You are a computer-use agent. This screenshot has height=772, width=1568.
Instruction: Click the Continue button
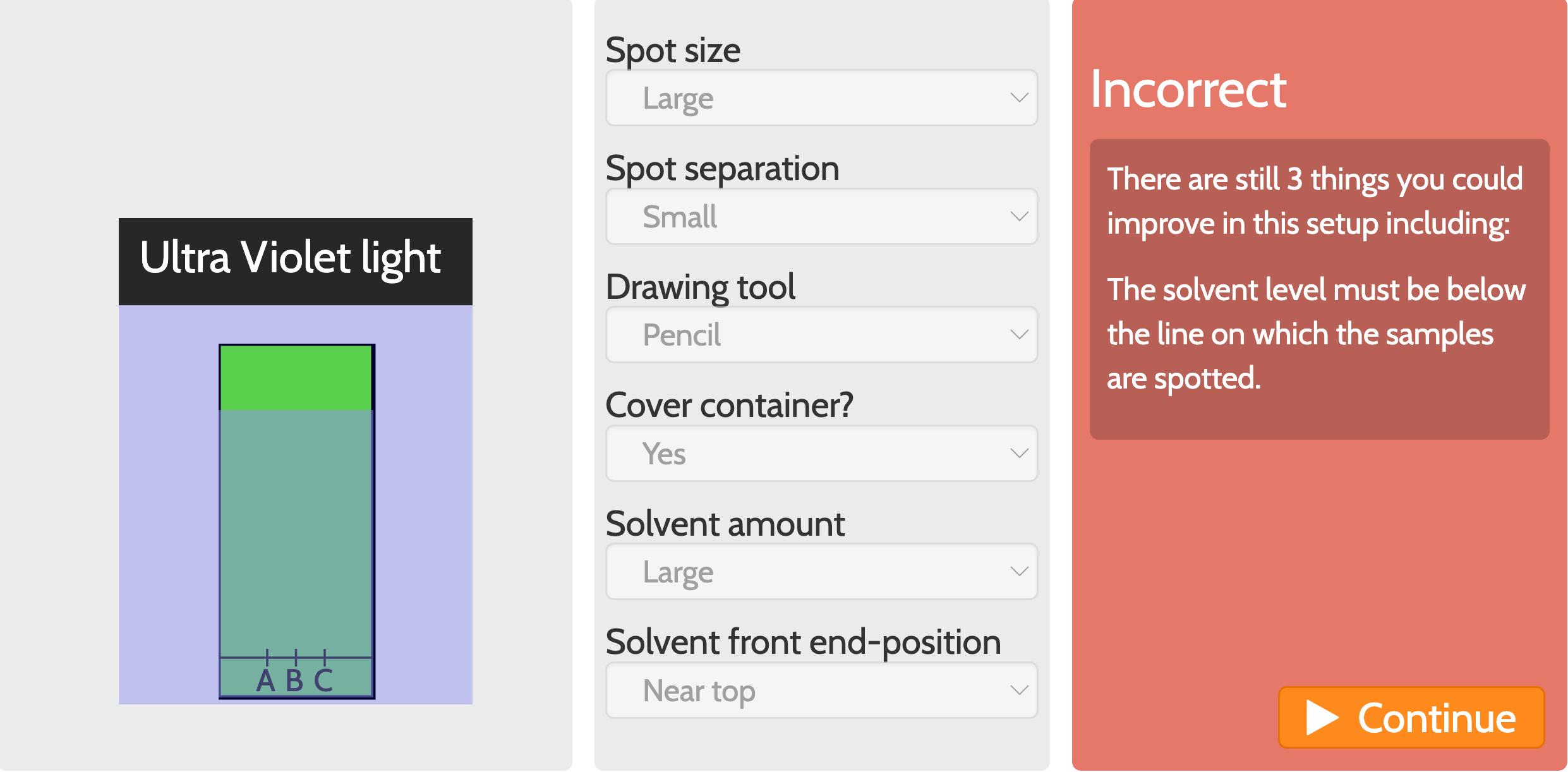[x=1411, y=718]
